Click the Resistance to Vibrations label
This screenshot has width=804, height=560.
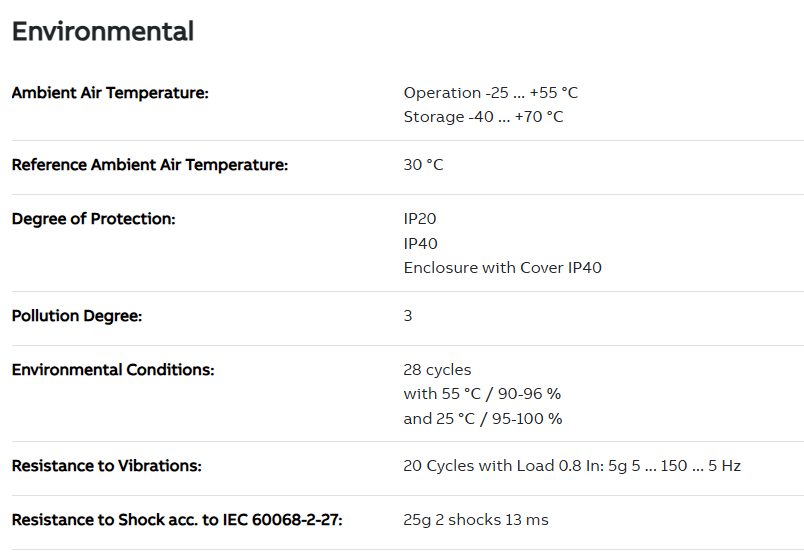click(x=106, y=466)
